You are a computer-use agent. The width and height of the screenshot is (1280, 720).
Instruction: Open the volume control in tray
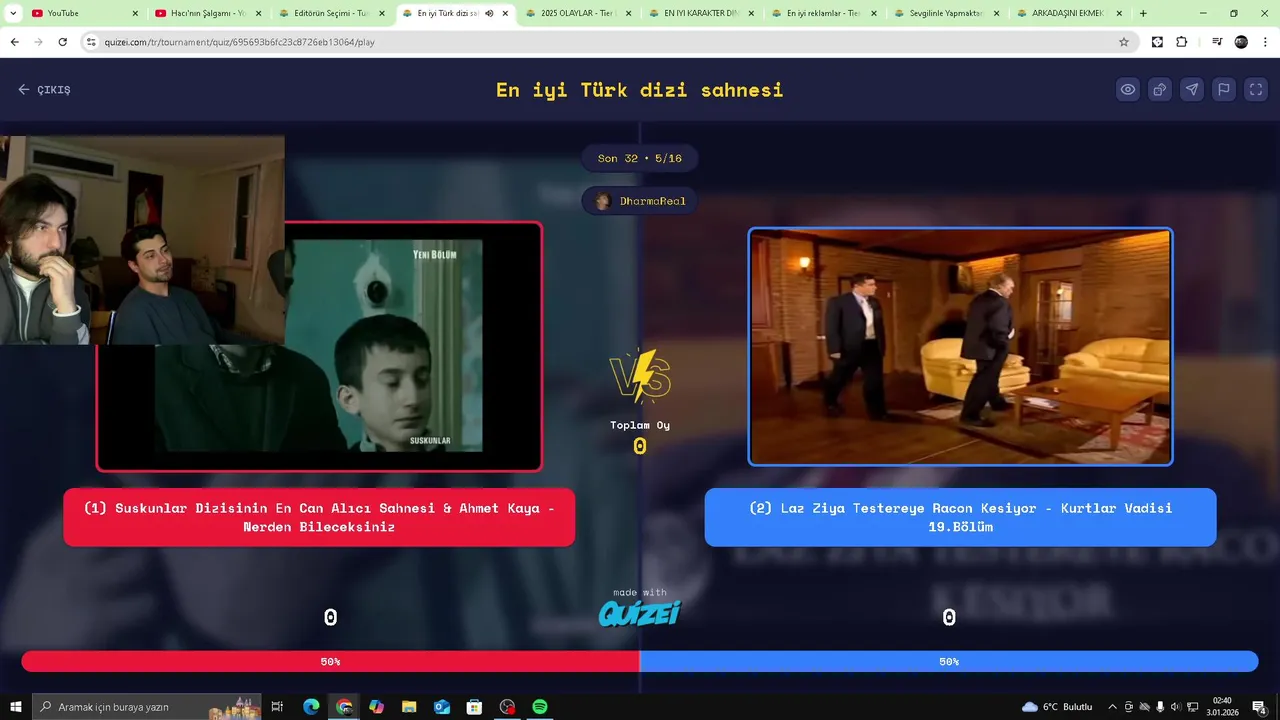[1176, 707]
